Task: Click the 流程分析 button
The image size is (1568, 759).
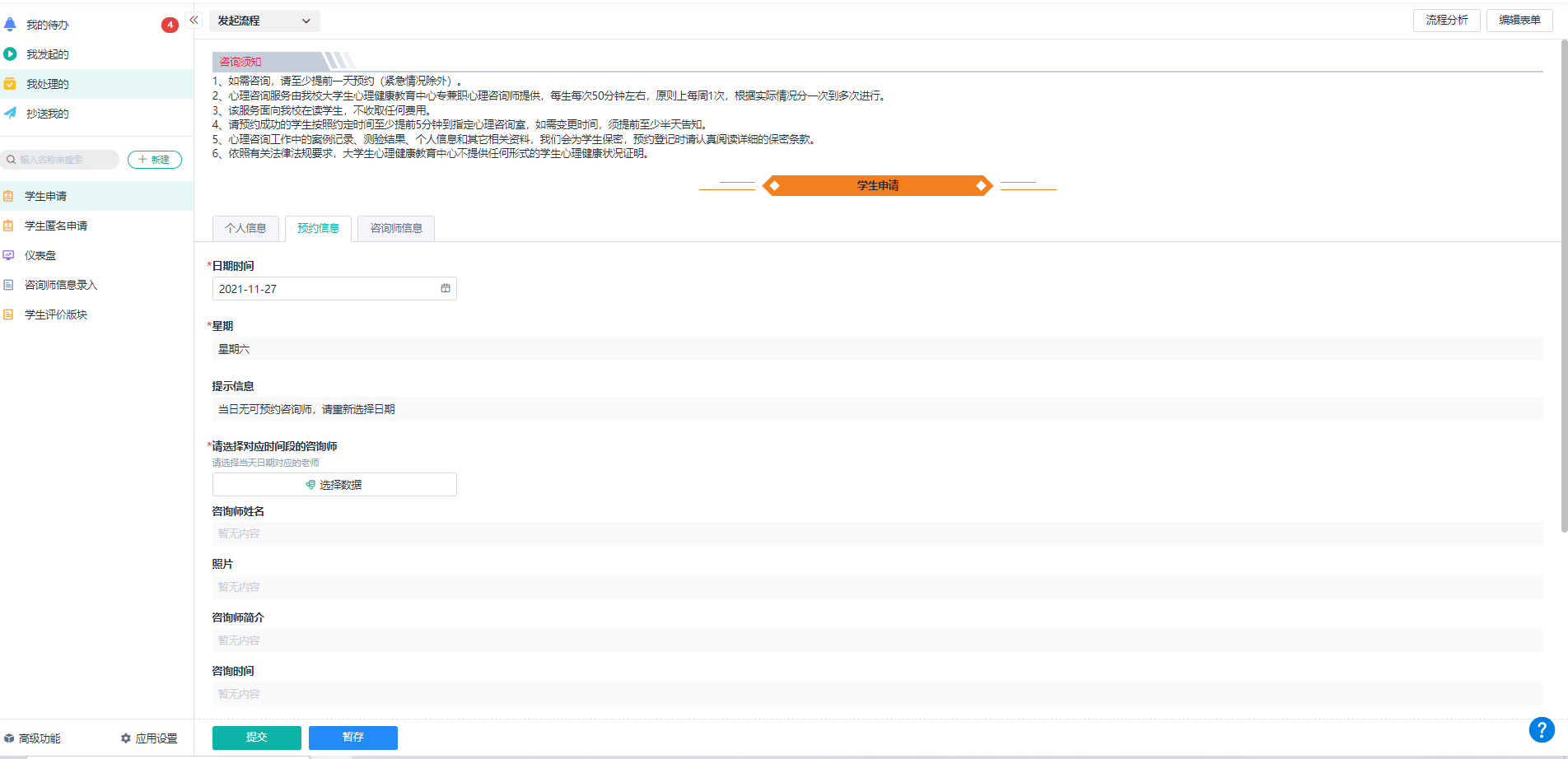Action: [x=1446, y=21]
